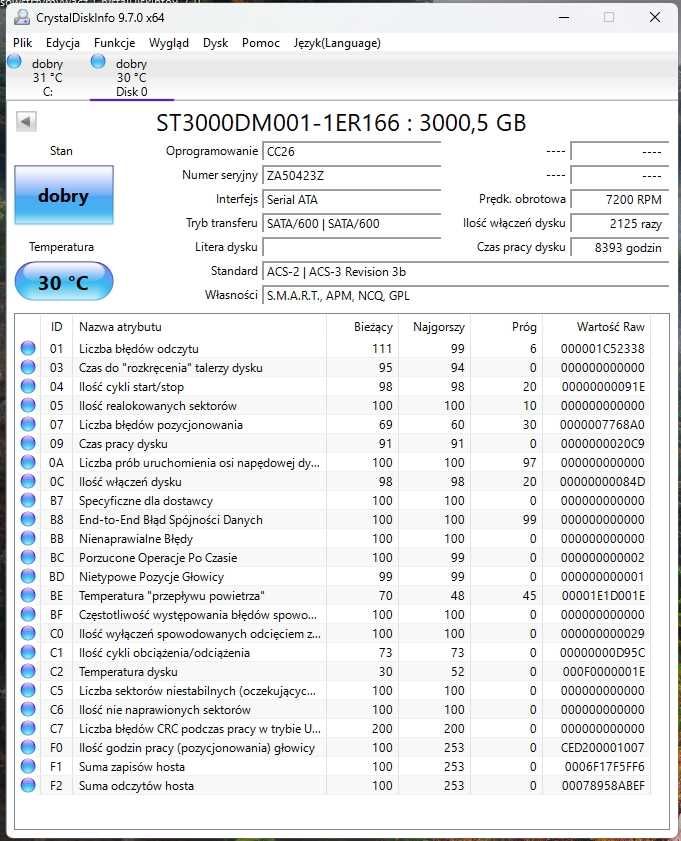The height and width of the screenshot is (841, 681).
Task: Click the Bieżący column header
Action: click(x=363, y=327)
